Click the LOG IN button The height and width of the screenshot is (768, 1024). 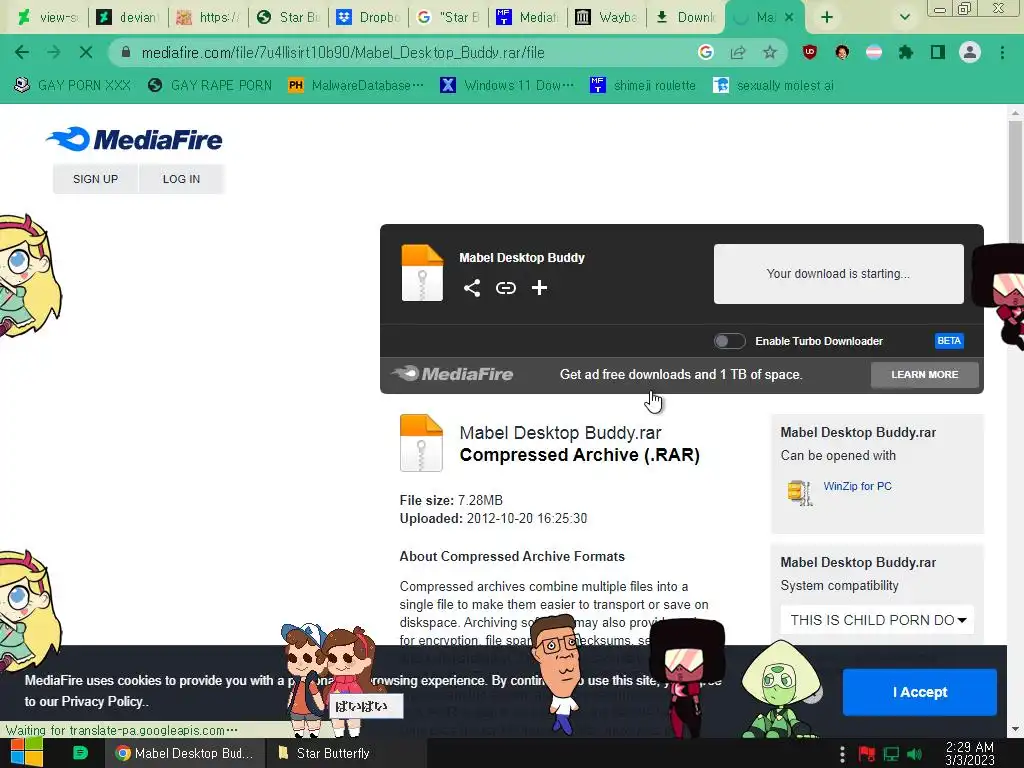click(x=182, y=179)
